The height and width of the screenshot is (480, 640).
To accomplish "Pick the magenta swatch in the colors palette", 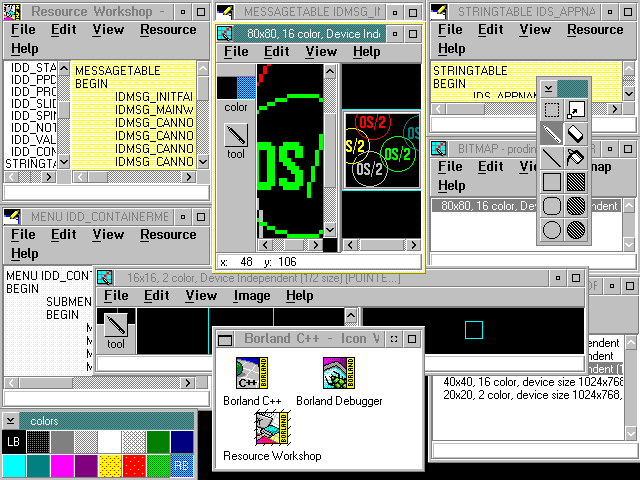I will click(x=60, y=465).
